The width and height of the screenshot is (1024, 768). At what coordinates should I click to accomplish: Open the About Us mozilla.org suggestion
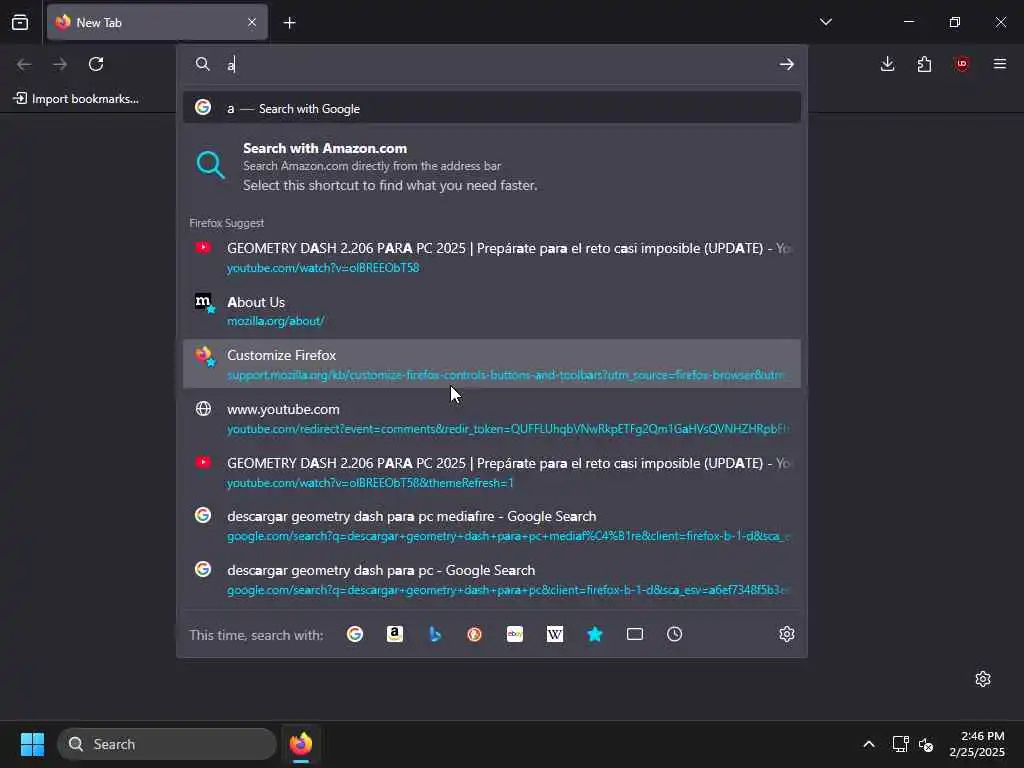click(x=492, y=311)
